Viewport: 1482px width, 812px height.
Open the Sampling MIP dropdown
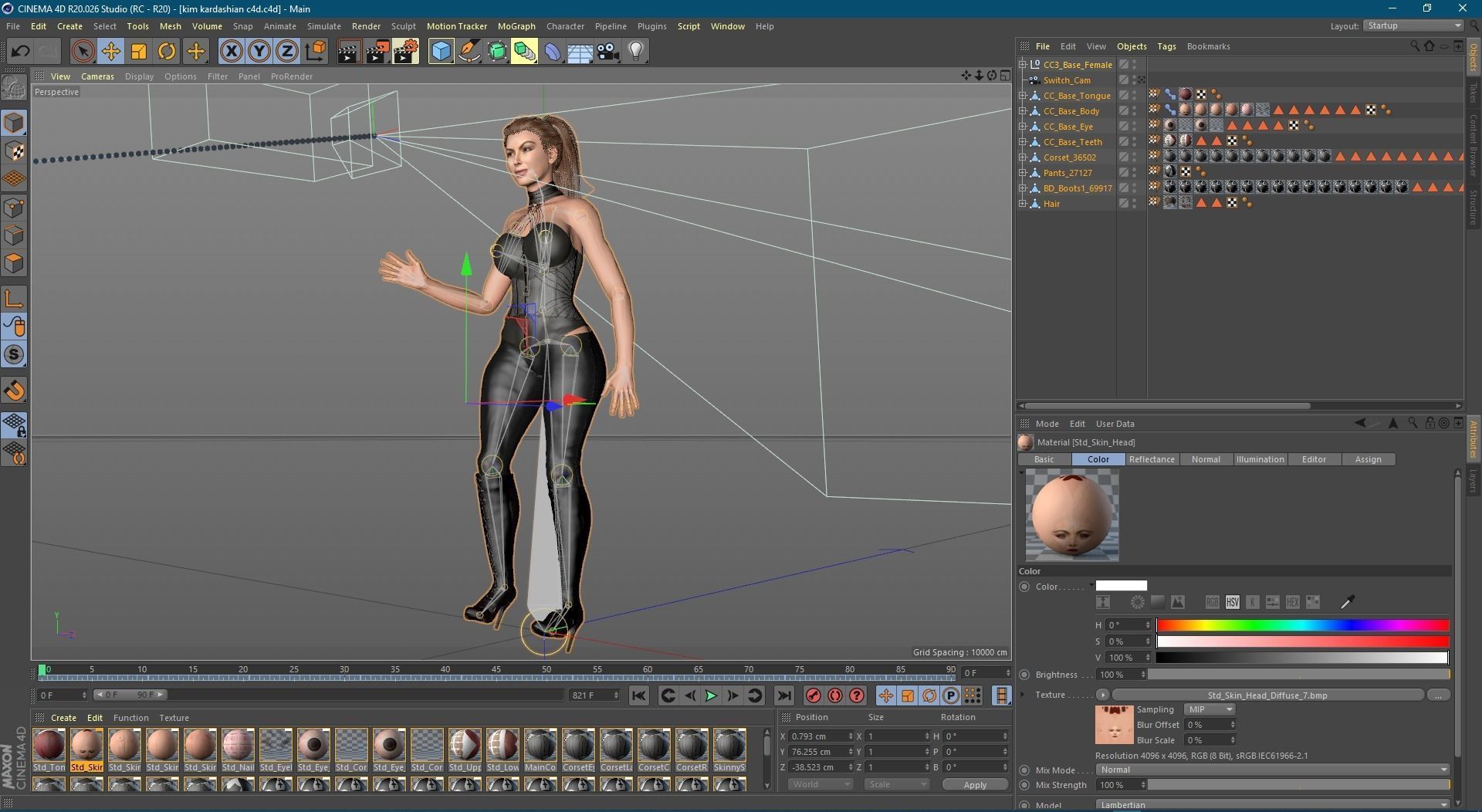pyautogui.click(x=1210, y=709)
